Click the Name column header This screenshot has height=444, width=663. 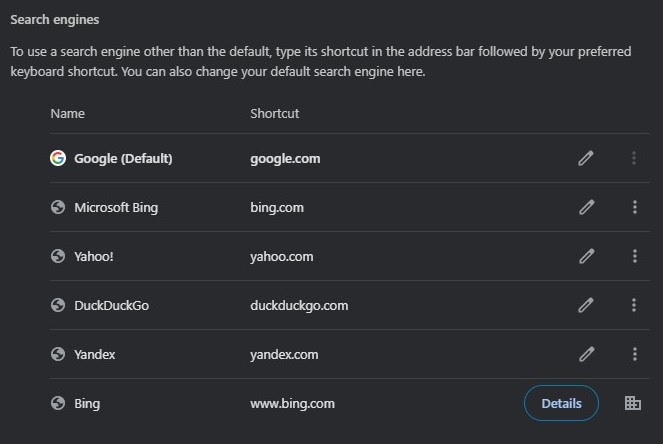tap(67, 113)
